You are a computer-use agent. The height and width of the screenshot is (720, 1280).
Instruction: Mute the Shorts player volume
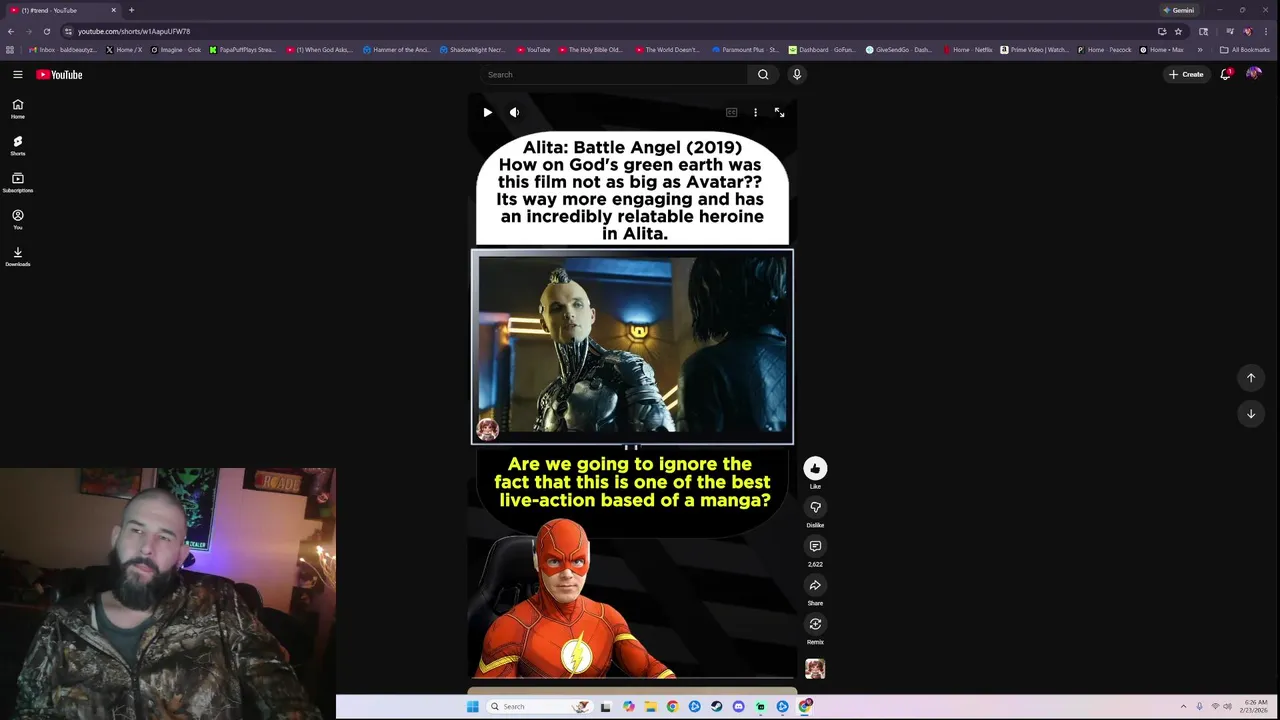point(514,112)
